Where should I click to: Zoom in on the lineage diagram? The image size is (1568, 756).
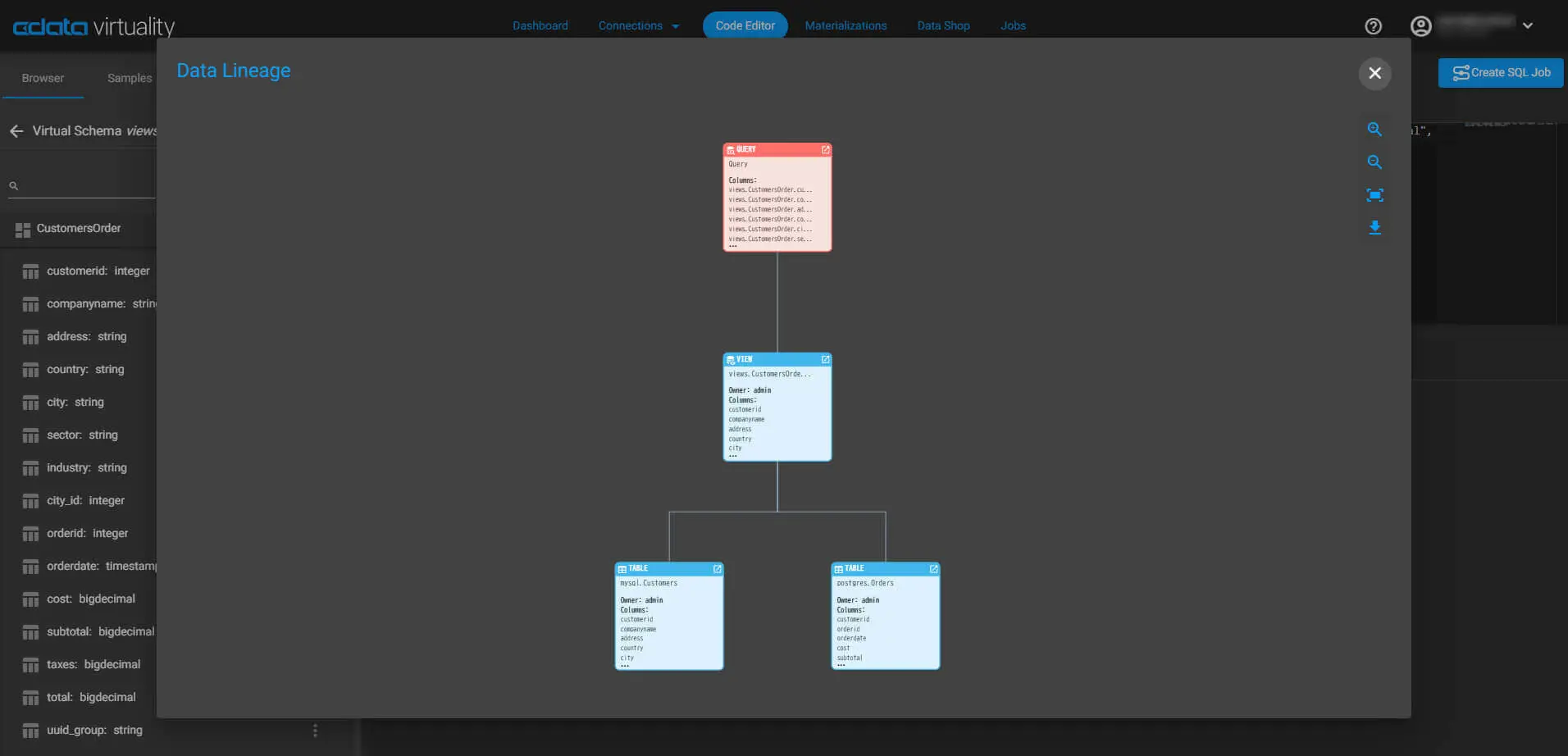pyautogui.click(x=1374, y=130)
